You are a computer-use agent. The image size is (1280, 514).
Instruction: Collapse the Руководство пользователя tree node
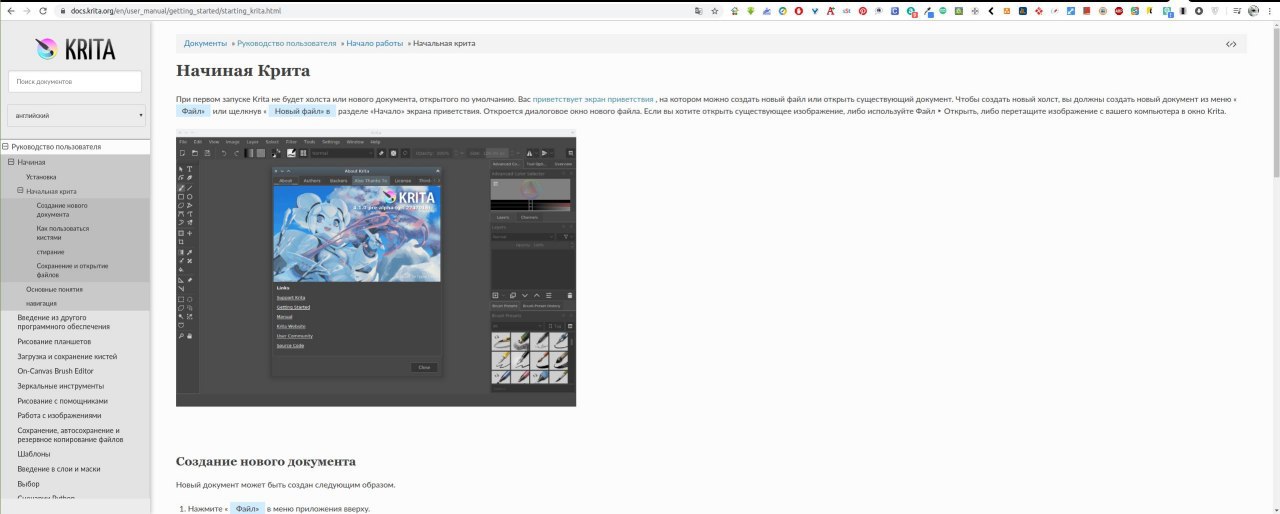point(5,146)
